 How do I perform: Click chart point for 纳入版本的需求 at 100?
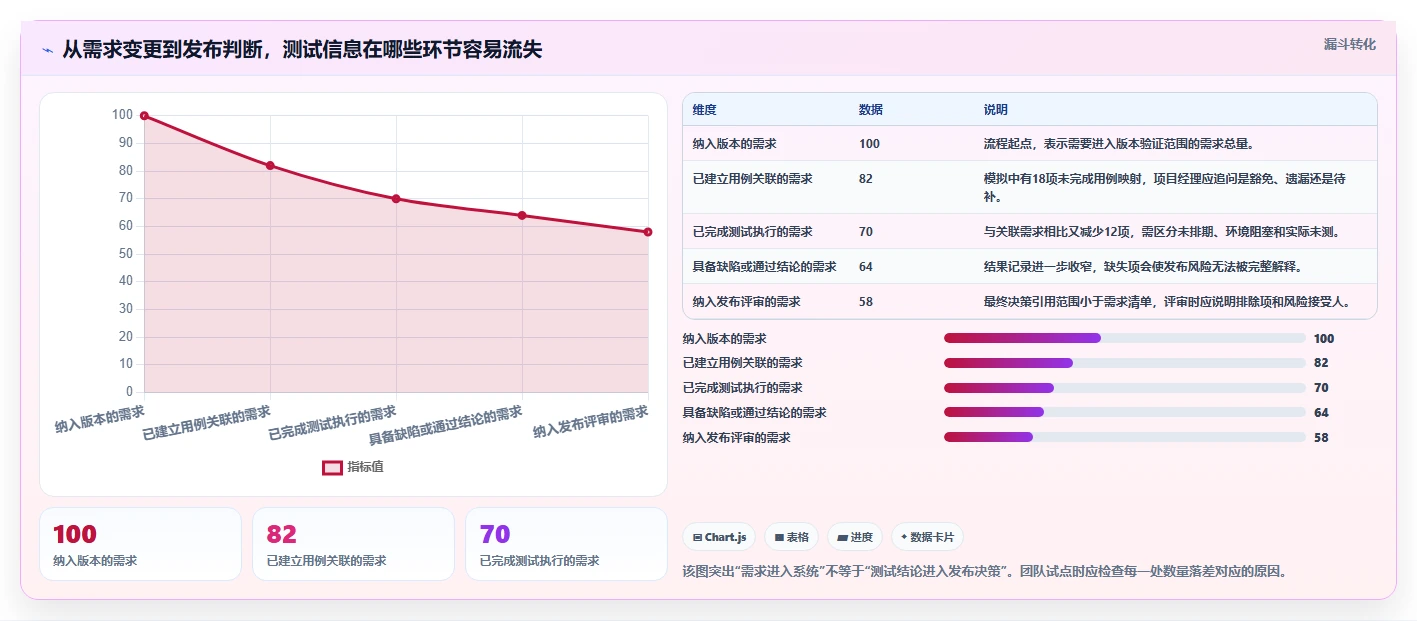pos(144,116)
